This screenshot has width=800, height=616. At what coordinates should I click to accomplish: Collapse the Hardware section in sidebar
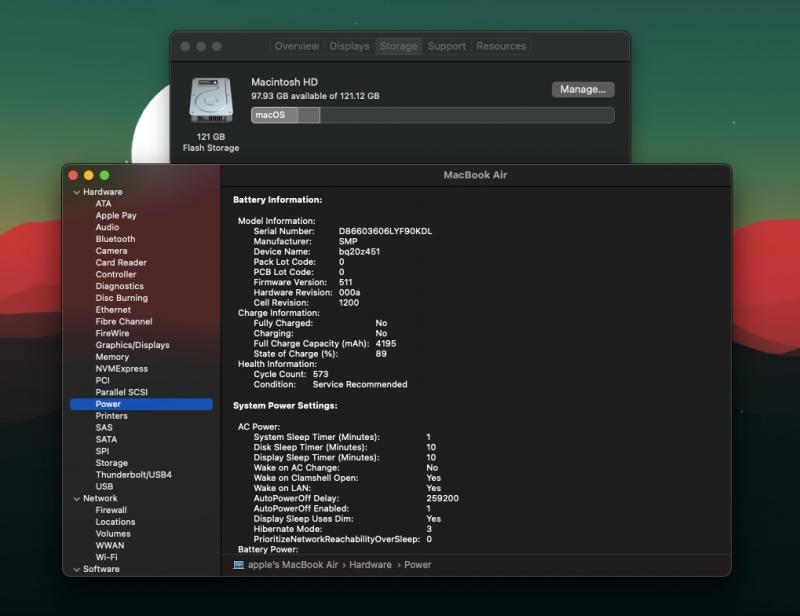(x=77, y=192)
